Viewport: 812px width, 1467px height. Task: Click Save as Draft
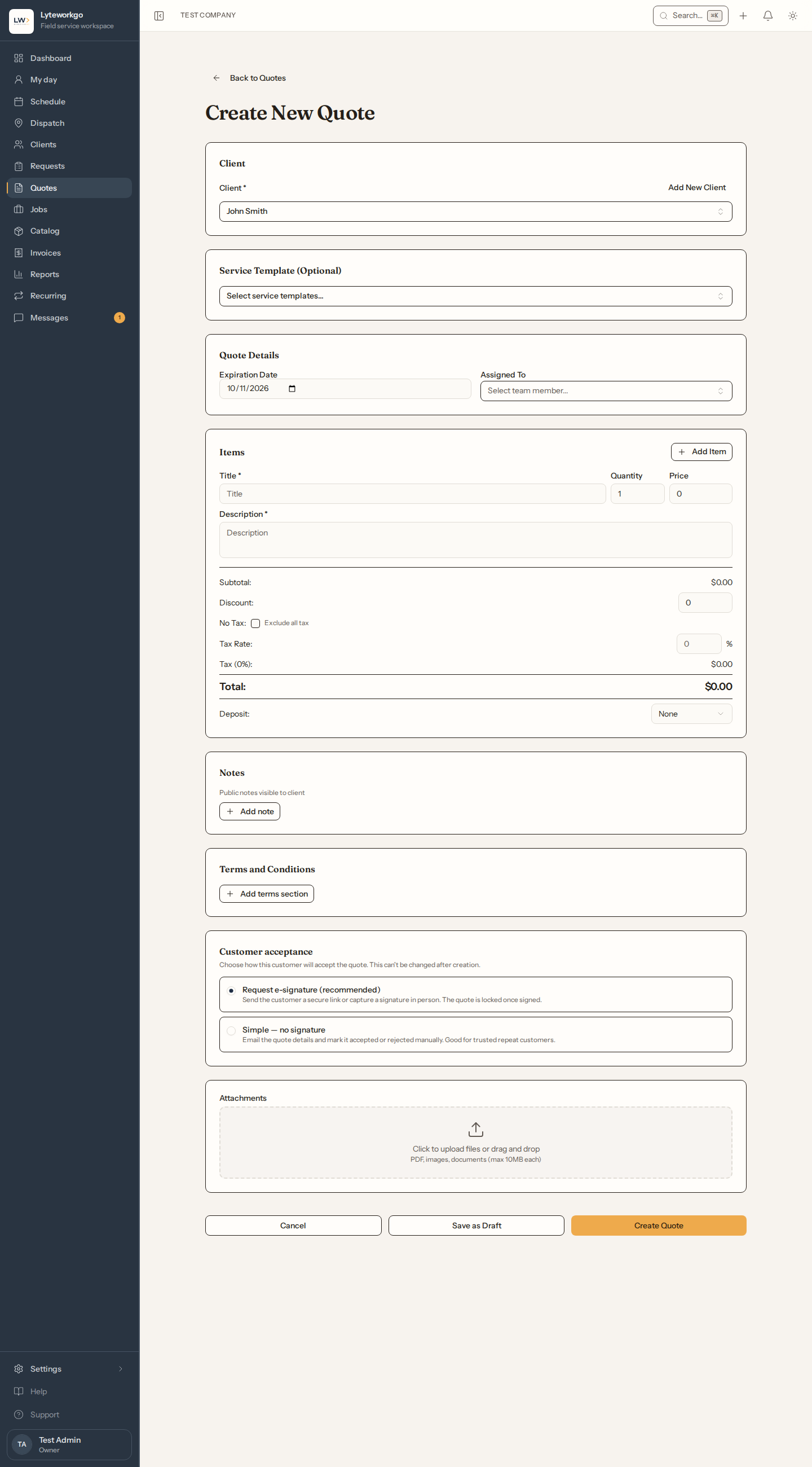[x=476, y=1225]
